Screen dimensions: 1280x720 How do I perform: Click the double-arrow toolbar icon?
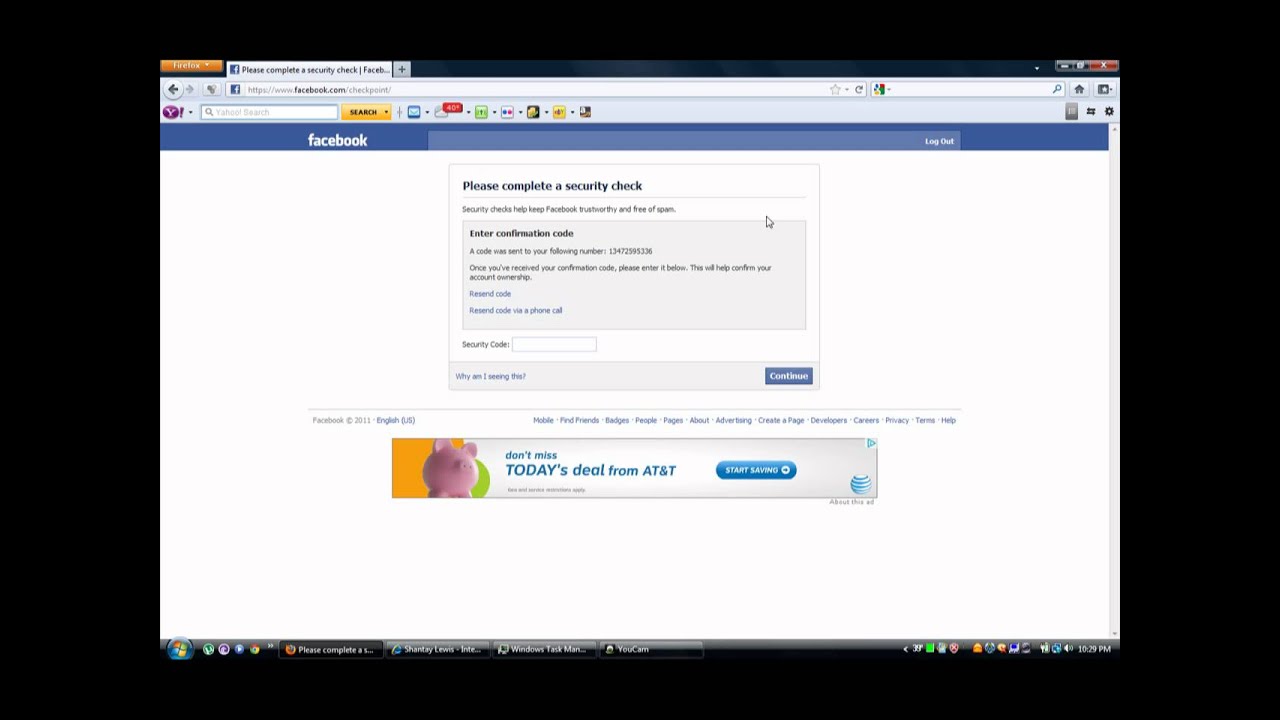(1091, 112)
